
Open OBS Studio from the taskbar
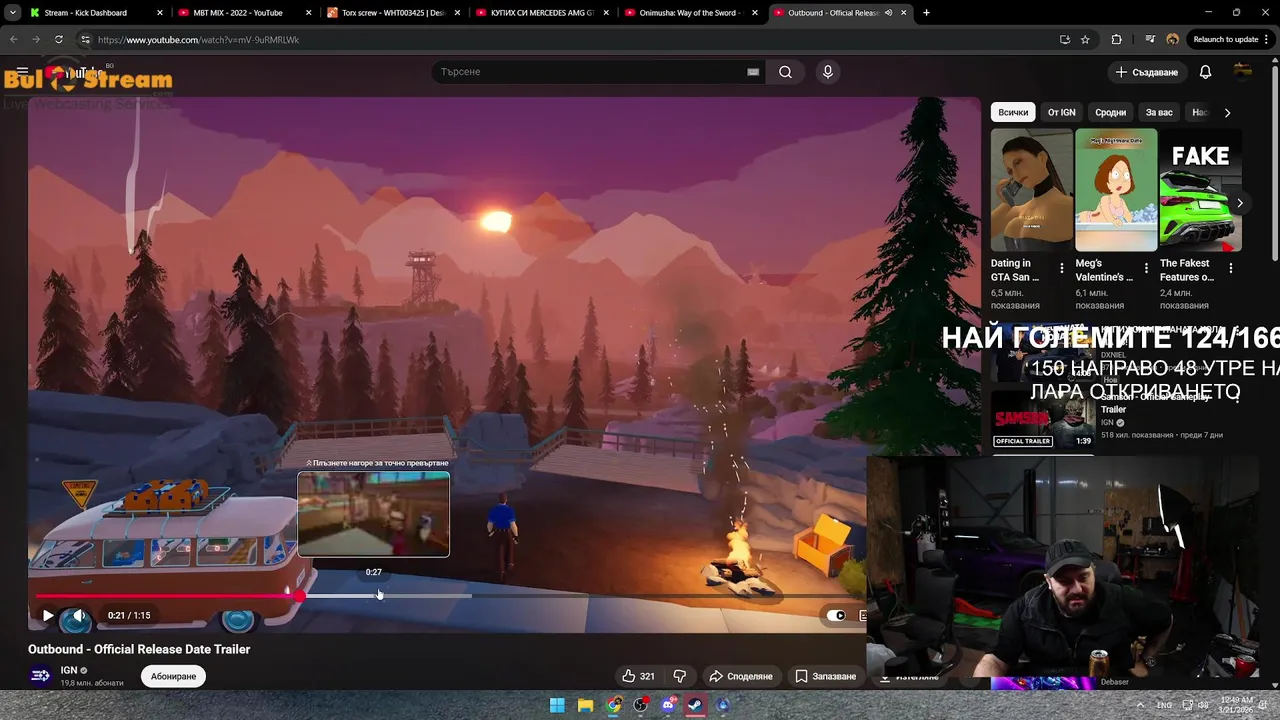(641, 705)
